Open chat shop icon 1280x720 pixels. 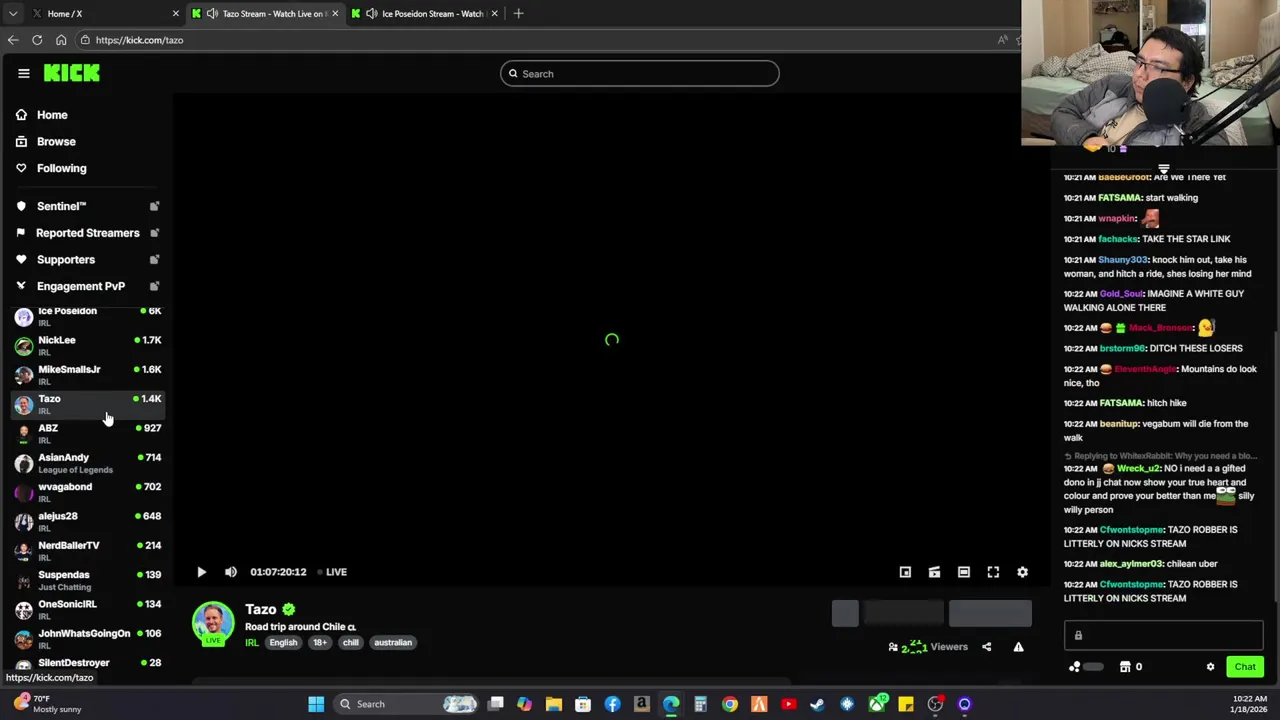point(1125,667)
